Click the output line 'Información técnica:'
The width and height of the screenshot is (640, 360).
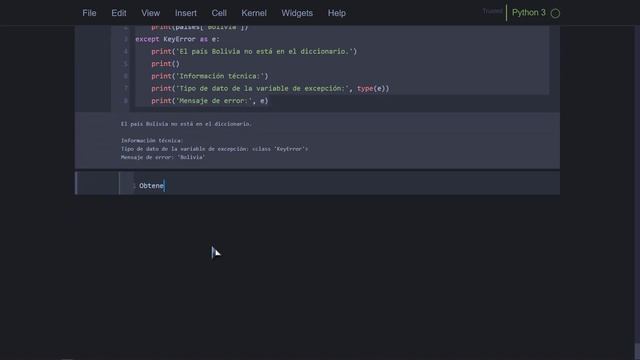[x=151, y=140]
